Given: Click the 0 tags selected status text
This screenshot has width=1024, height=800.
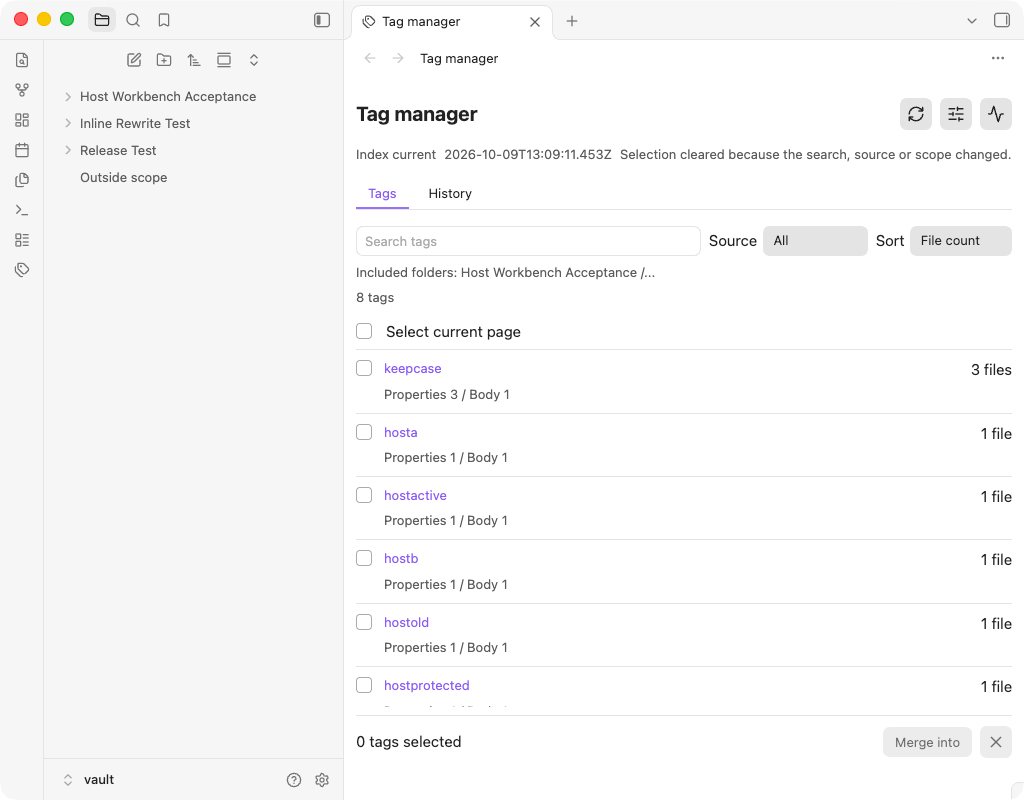Looking at the screenshot, I should click(x=409, y=742).
